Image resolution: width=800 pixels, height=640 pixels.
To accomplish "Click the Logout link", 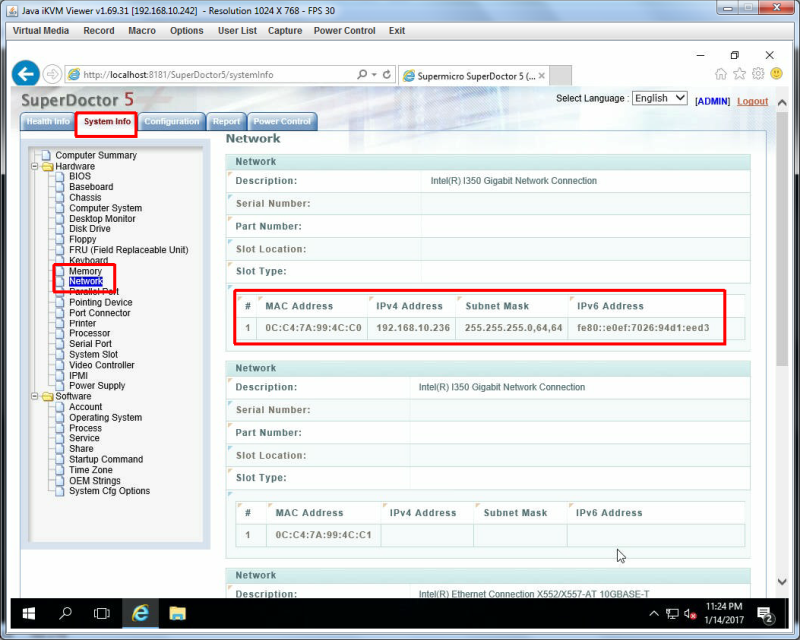I will (x=752, y=101).
